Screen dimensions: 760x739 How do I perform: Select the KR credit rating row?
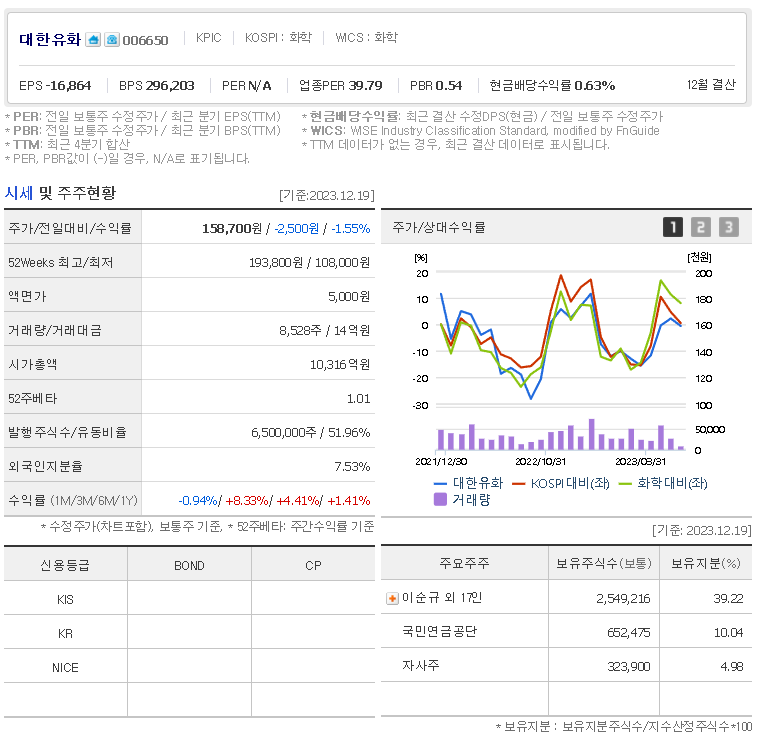(x=190, y=633)
